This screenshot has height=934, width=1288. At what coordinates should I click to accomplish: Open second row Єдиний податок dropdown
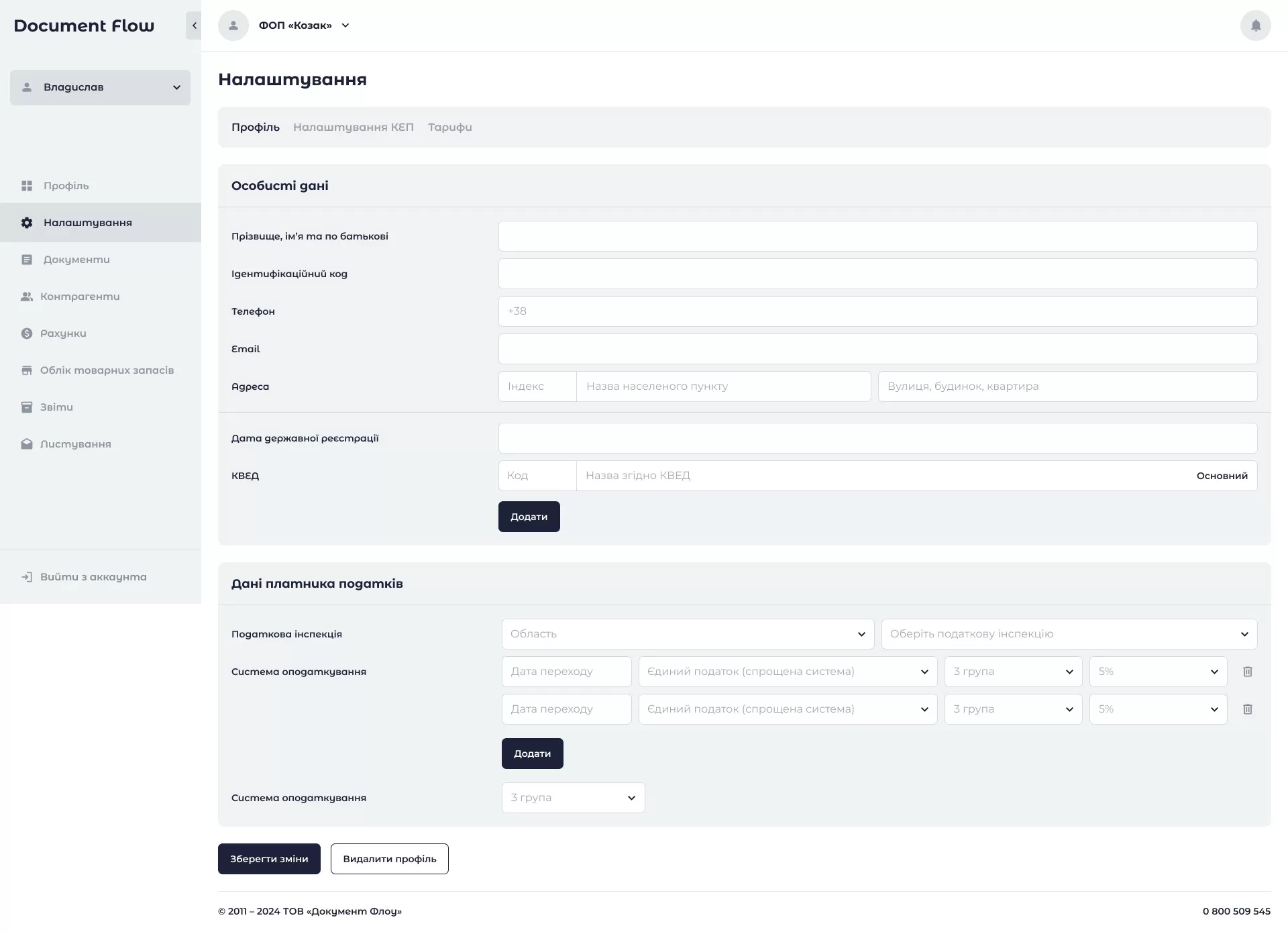[788, 709]
